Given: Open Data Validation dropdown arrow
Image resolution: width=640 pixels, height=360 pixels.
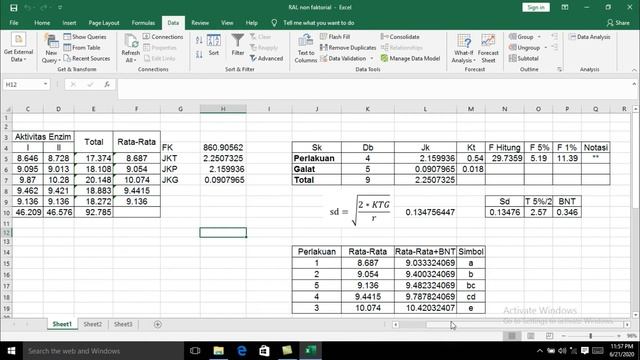Looking at the screenshot, I should tap(372, 59).
